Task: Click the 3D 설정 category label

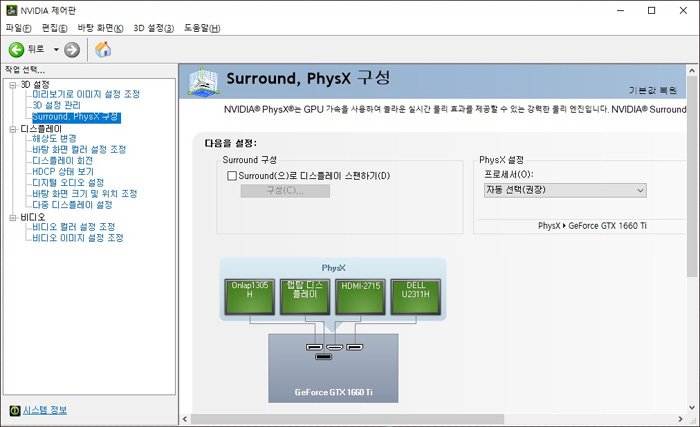Action: pos(35,85)
